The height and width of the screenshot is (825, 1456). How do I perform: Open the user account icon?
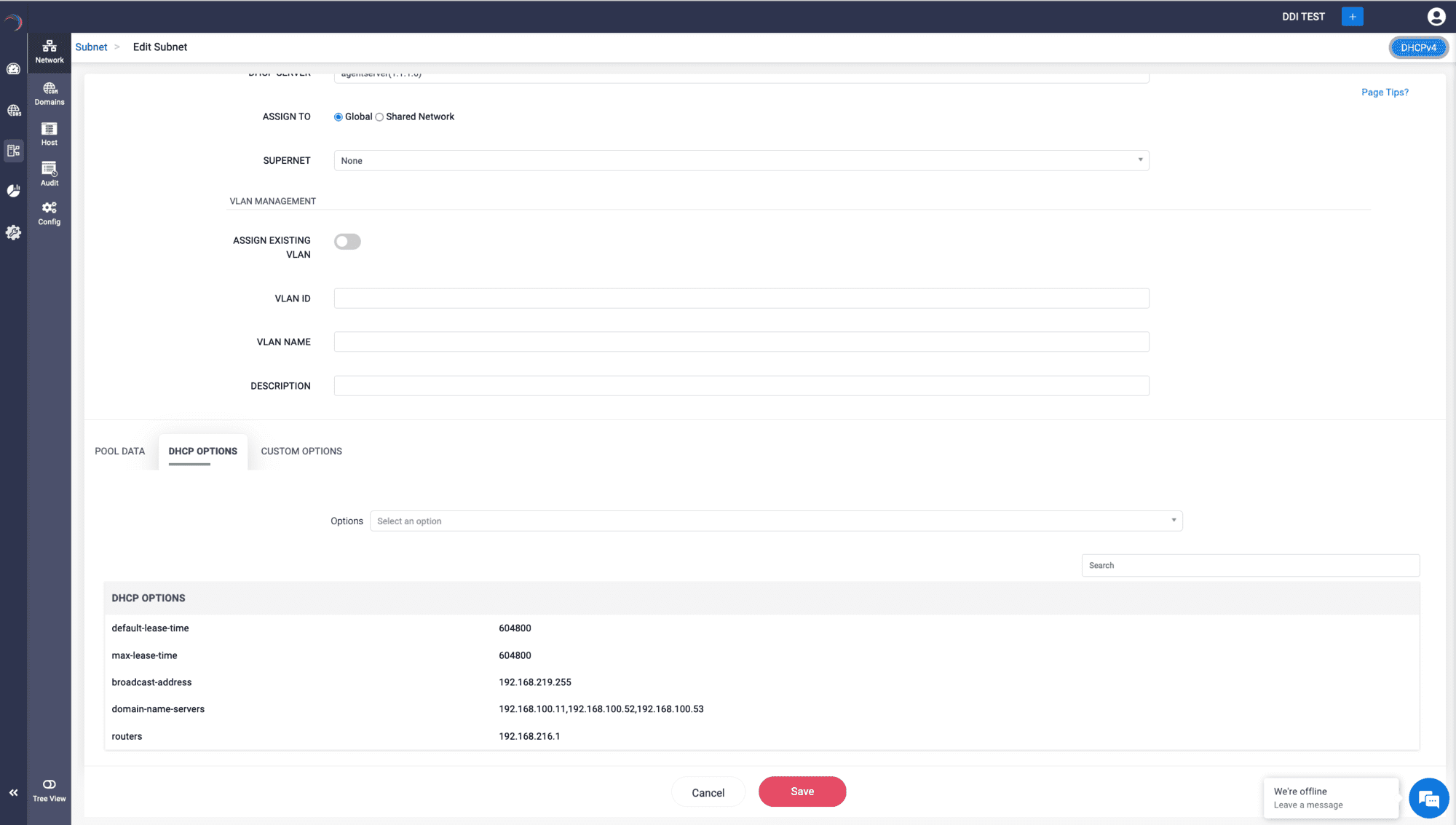click(1436, 17)
